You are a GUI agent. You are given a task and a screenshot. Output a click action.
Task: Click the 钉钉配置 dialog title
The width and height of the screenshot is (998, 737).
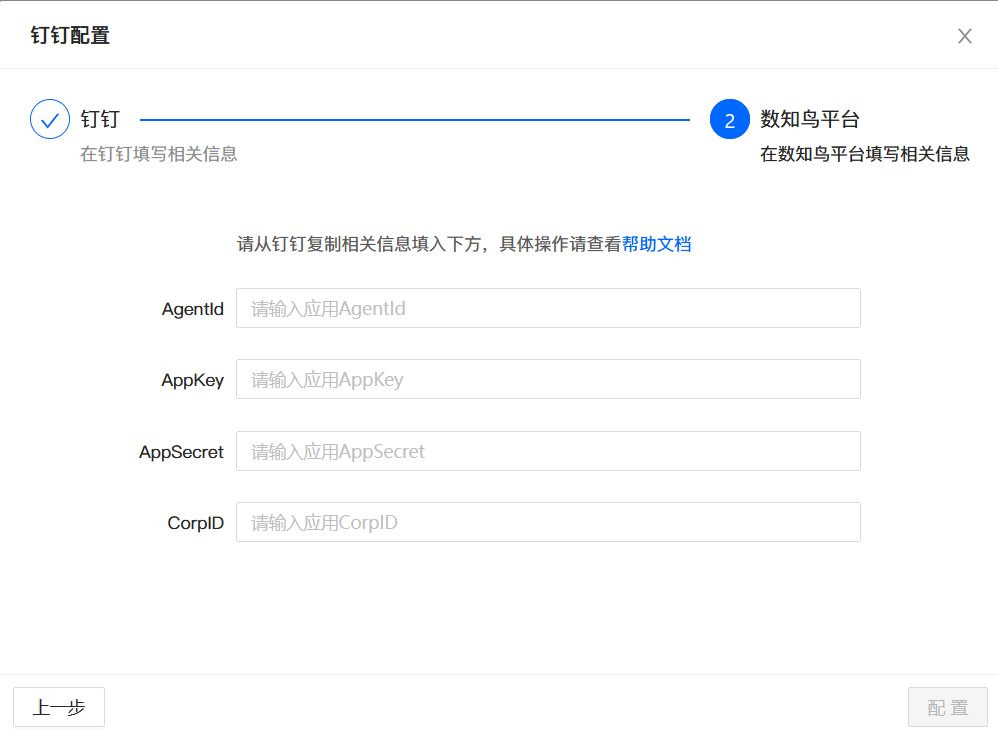(70, 36)
